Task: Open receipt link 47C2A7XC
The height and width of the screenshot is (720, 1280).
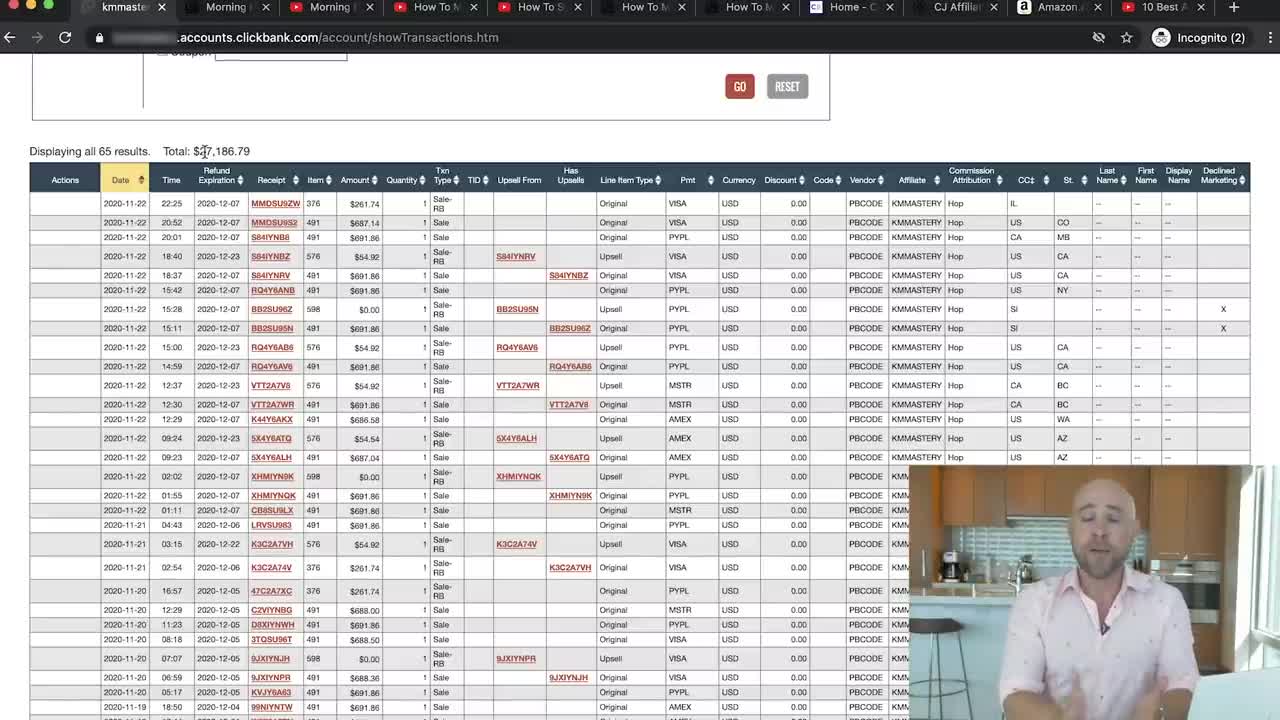Action: [271, 591]
